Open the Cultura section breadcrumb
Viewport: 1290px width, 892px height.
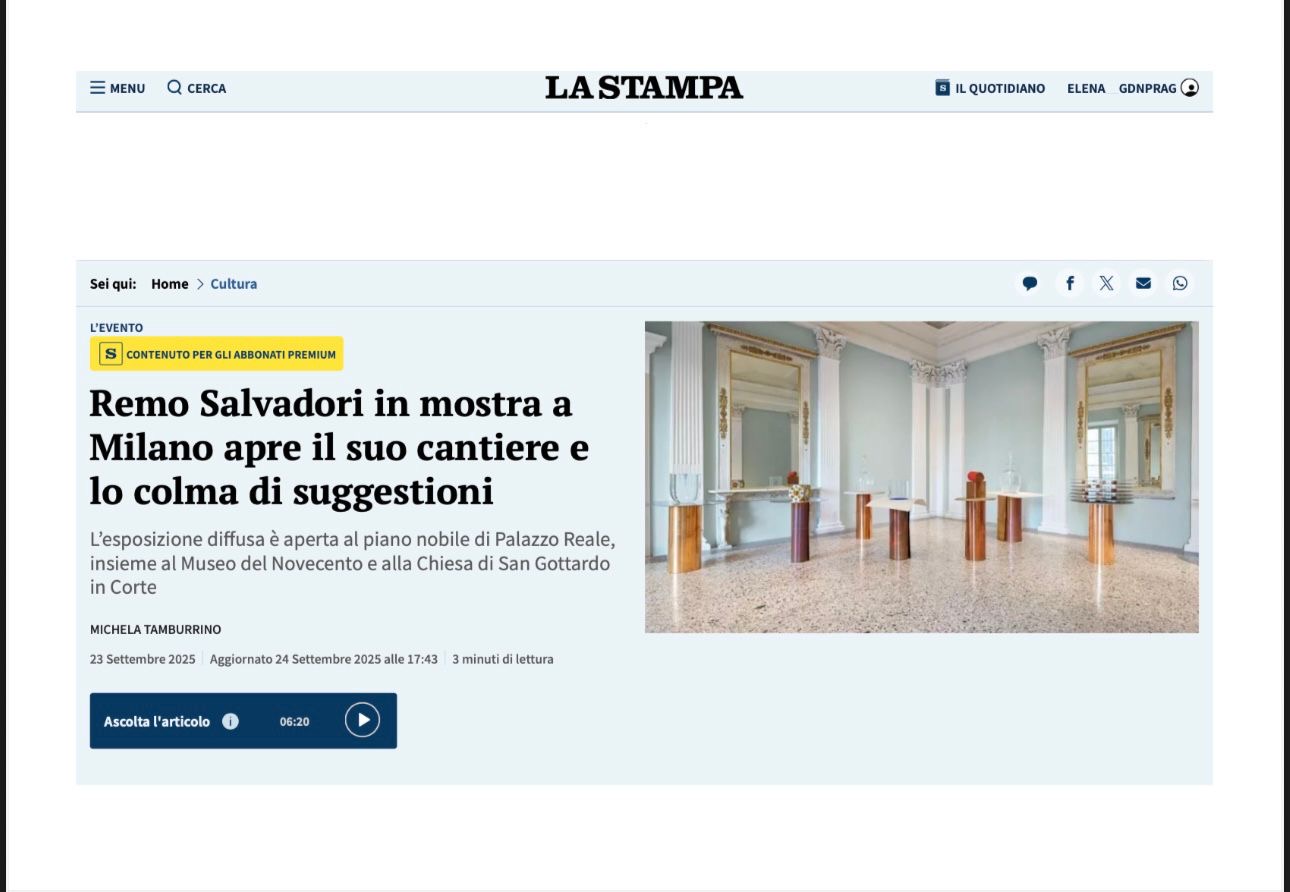click(234, 284)
